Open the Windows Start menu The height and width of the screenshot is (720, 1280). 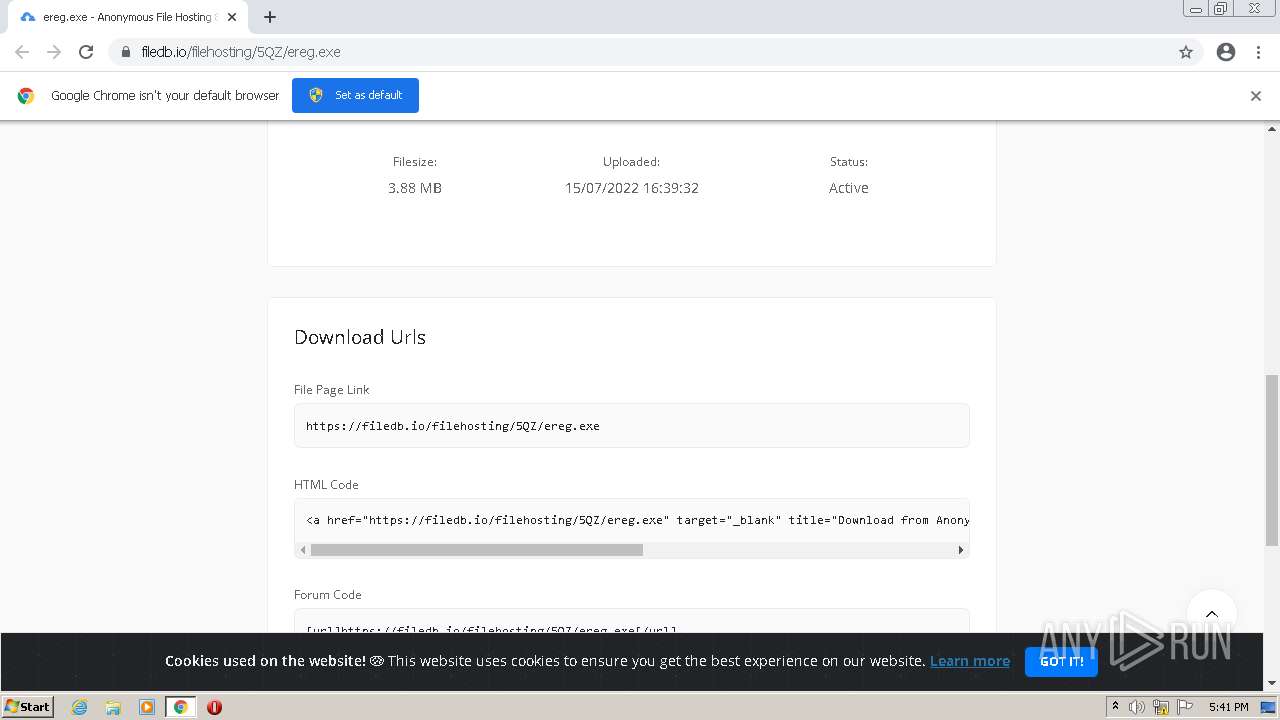click(27, 706)
